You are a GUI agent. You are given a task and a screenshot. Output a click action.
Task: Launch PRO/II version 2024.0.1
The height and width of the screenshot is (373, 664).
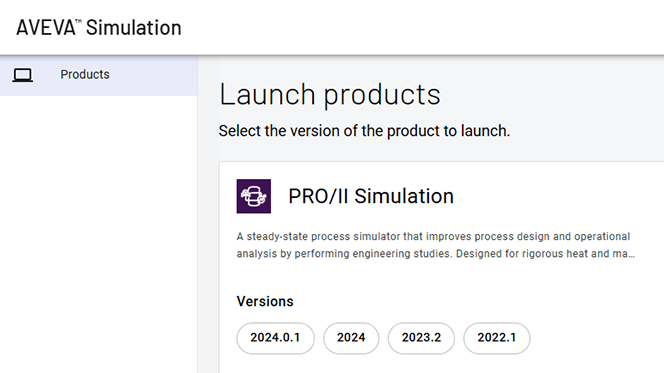275,338
